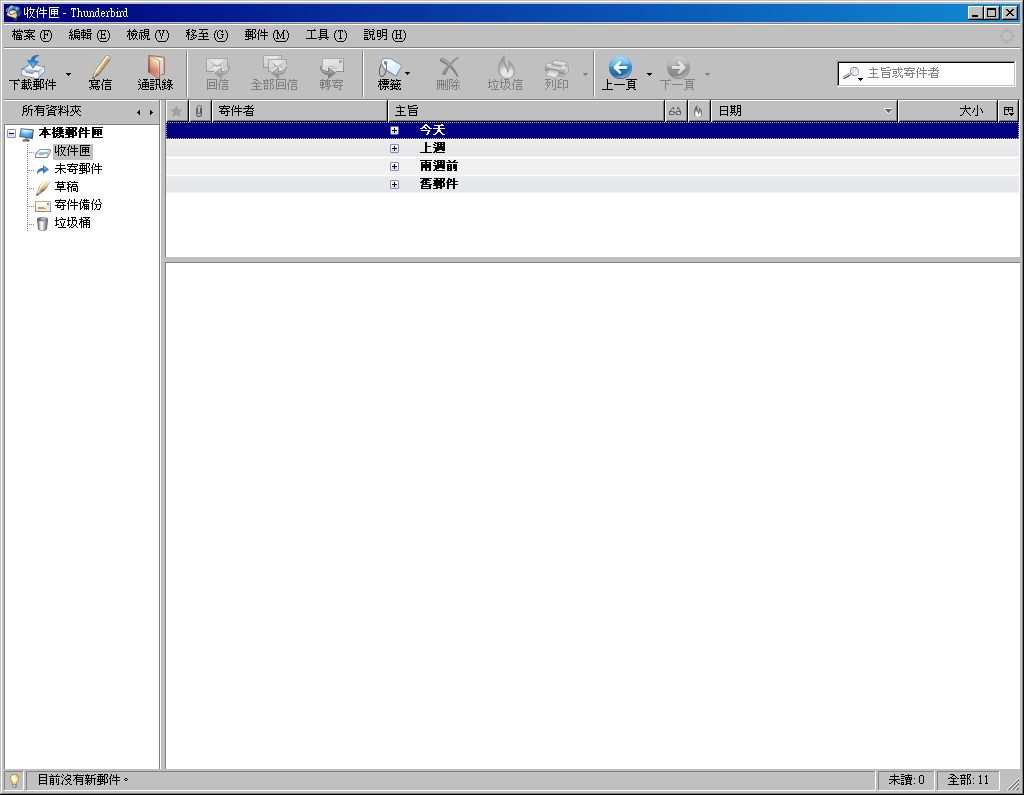The width and height of the screenshot is (1024, 795).
Task: Open the 檔案 menu
Action: coord(32,35)
